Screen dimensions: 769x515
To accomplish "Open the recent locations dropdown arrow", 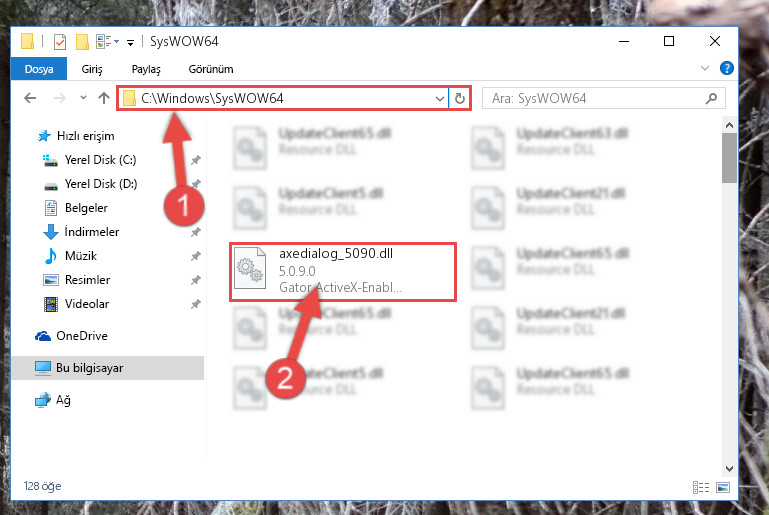I will click(83, 98).
